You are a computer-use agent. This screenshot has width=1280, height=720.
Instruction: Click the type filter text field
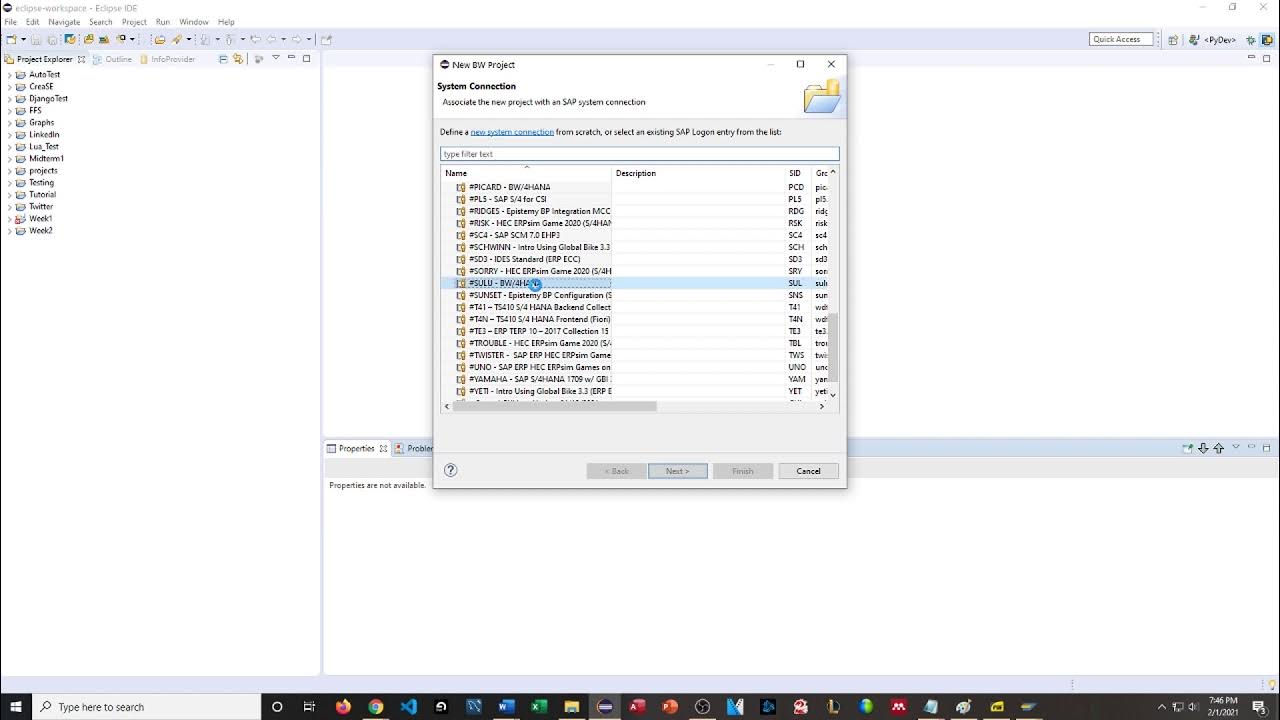click(639, 154)
